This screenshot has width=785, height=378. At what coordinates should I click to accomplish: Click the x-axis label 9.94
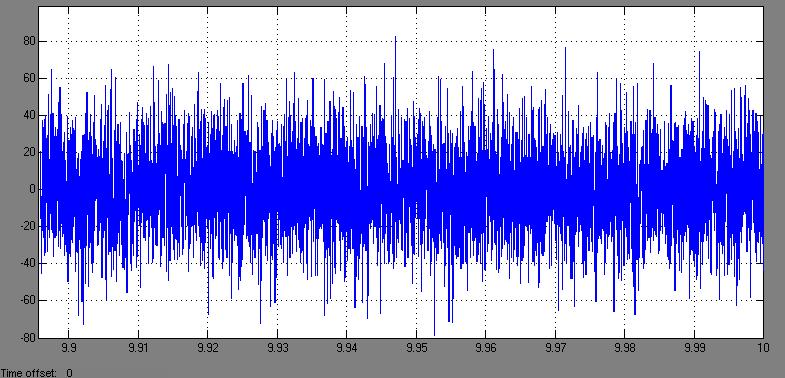click(x=346, y=347)
